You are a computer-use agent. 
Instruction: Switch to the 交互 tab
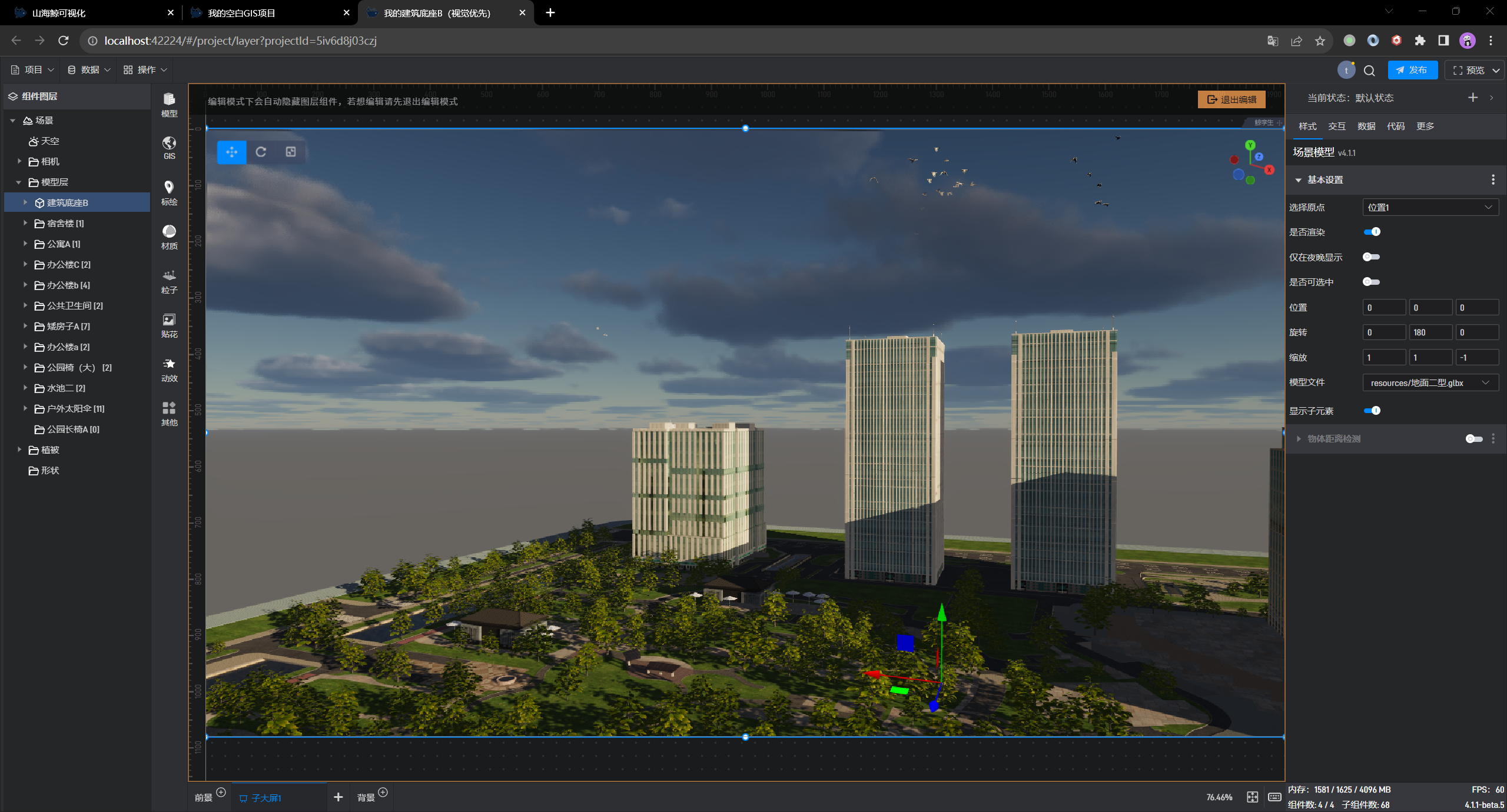pos(1336,127)
